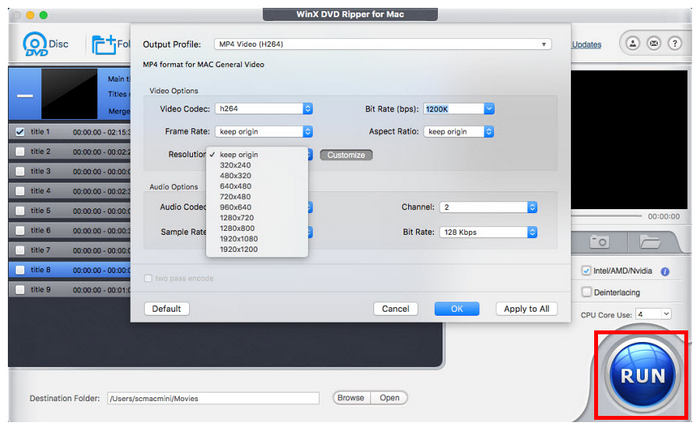This screenshot has width=700, height=430.
Task: Click the video preview screen
Action: [629, 139]
